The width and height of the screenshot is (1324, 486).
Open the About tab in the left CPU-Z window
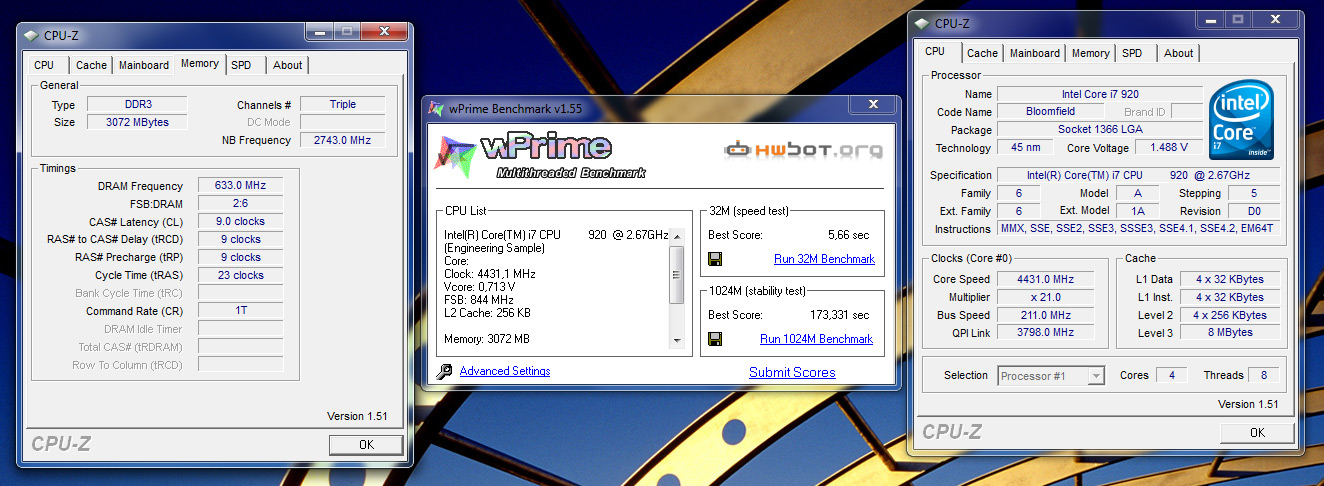[x=288, y=65]
